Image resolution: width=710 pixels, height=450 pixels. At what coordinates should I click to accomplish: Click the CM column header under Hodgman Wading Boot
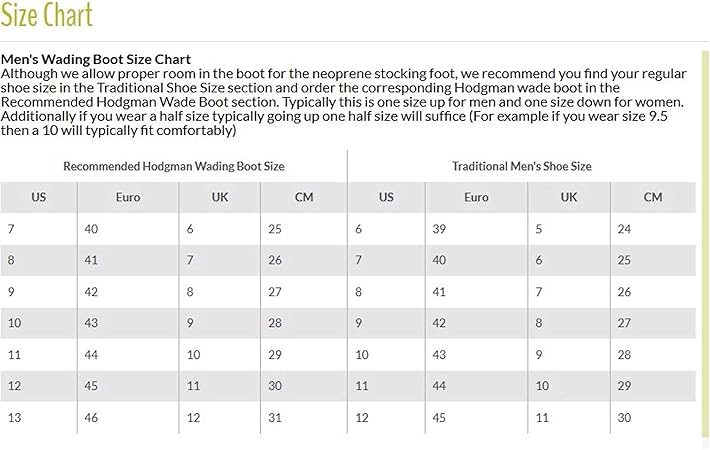(304, 197)
